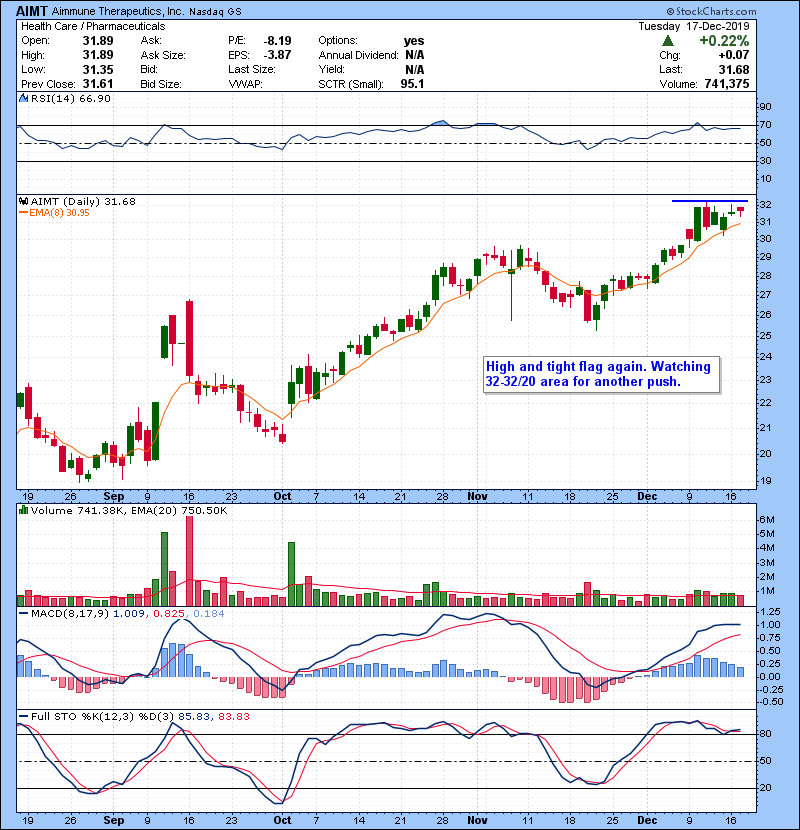Click the 19 price level on the price axis
Viewport: 800px width, 830px height.
click(766, 481)
